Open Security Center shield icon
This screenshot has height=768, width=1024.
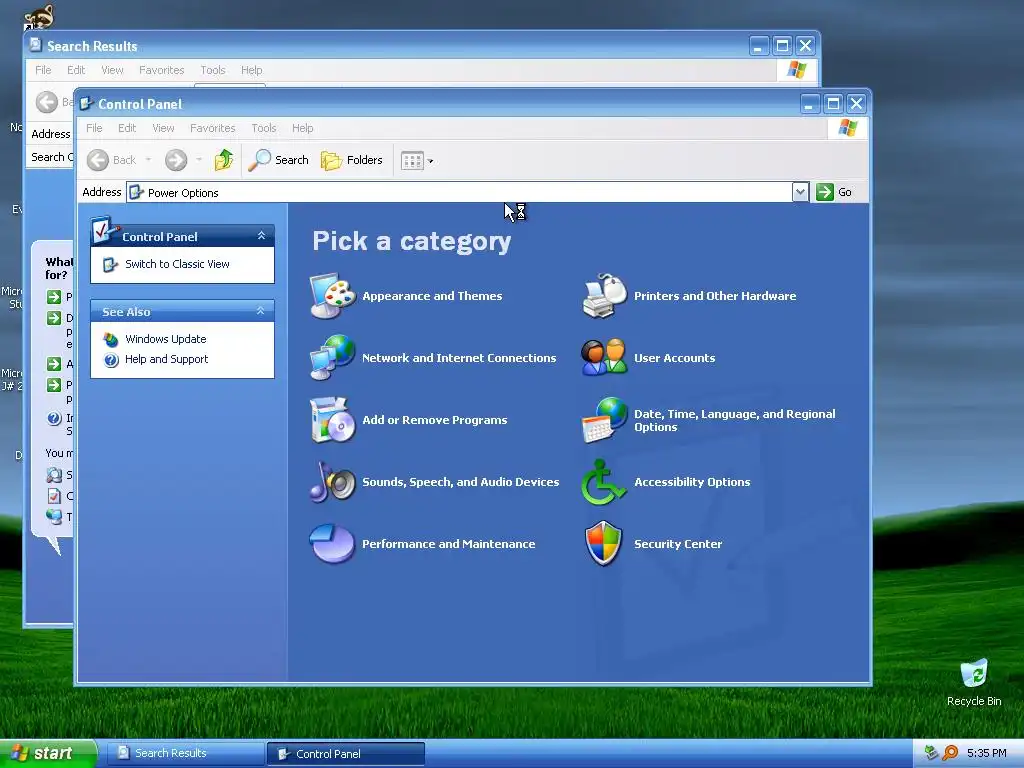point(604,543)
